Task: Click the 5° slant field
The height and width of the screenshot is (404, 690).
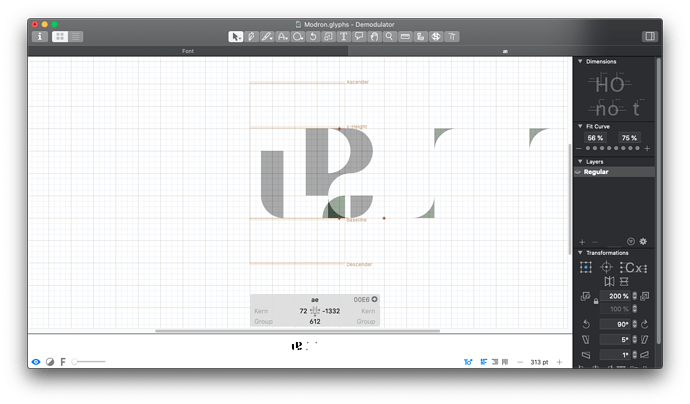Action: point(616,340)
